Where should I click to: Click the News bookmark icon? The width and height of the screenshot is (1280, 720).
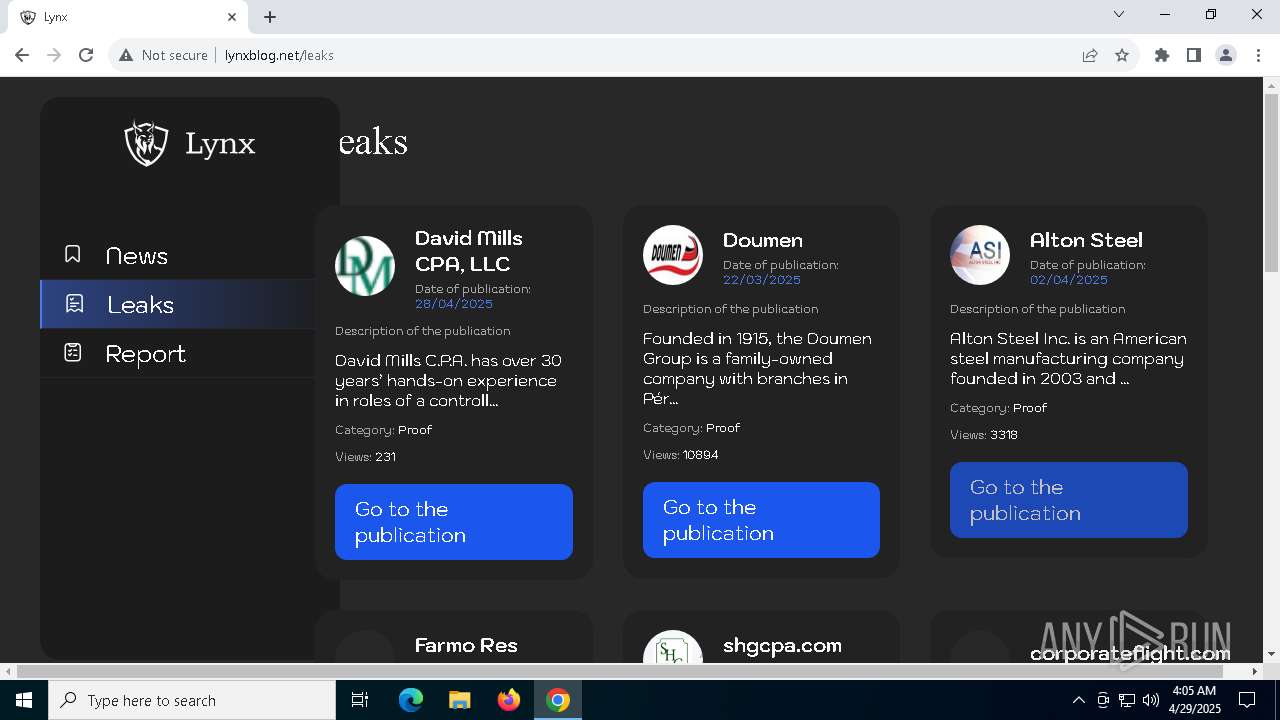point(72,255)
